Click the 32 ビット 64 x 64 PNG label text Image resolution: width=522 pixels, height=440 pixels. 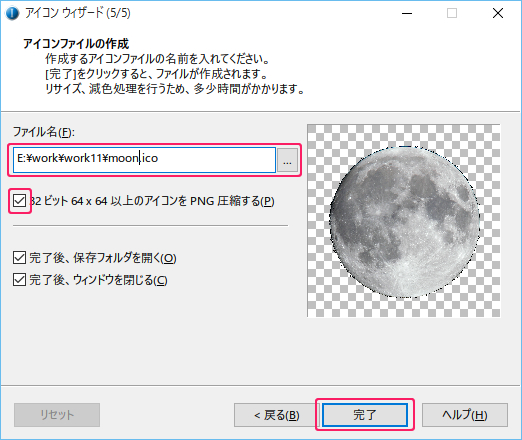[152, 201]
